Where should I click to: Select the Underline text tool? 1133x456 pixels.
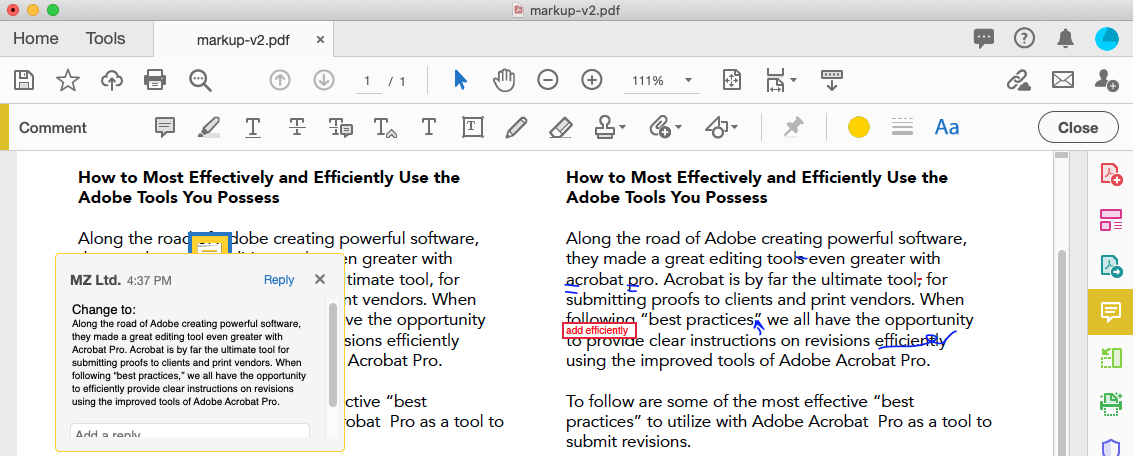coord(253,128)
